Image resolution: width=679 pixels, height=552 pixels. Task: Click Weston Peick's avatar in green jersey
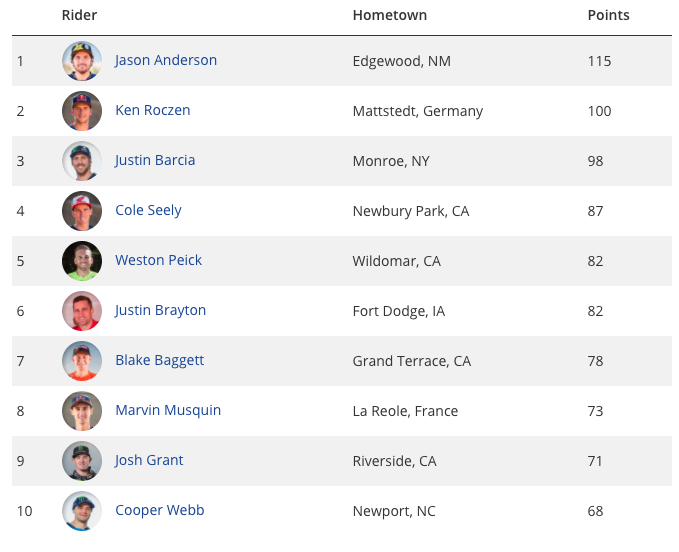coord(82,261)
